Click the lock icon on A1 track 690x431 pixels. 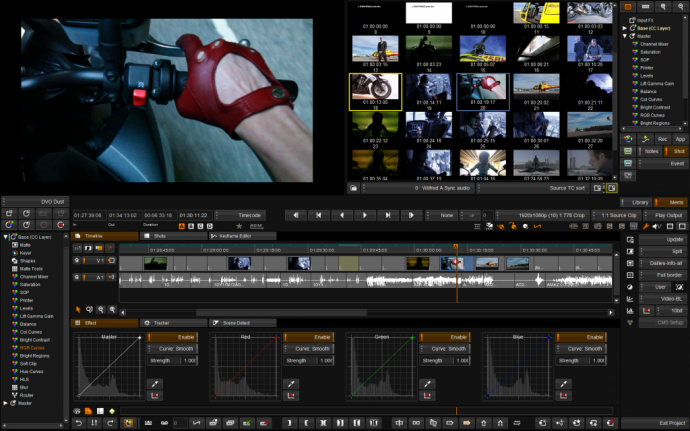[x=77, y=277]
